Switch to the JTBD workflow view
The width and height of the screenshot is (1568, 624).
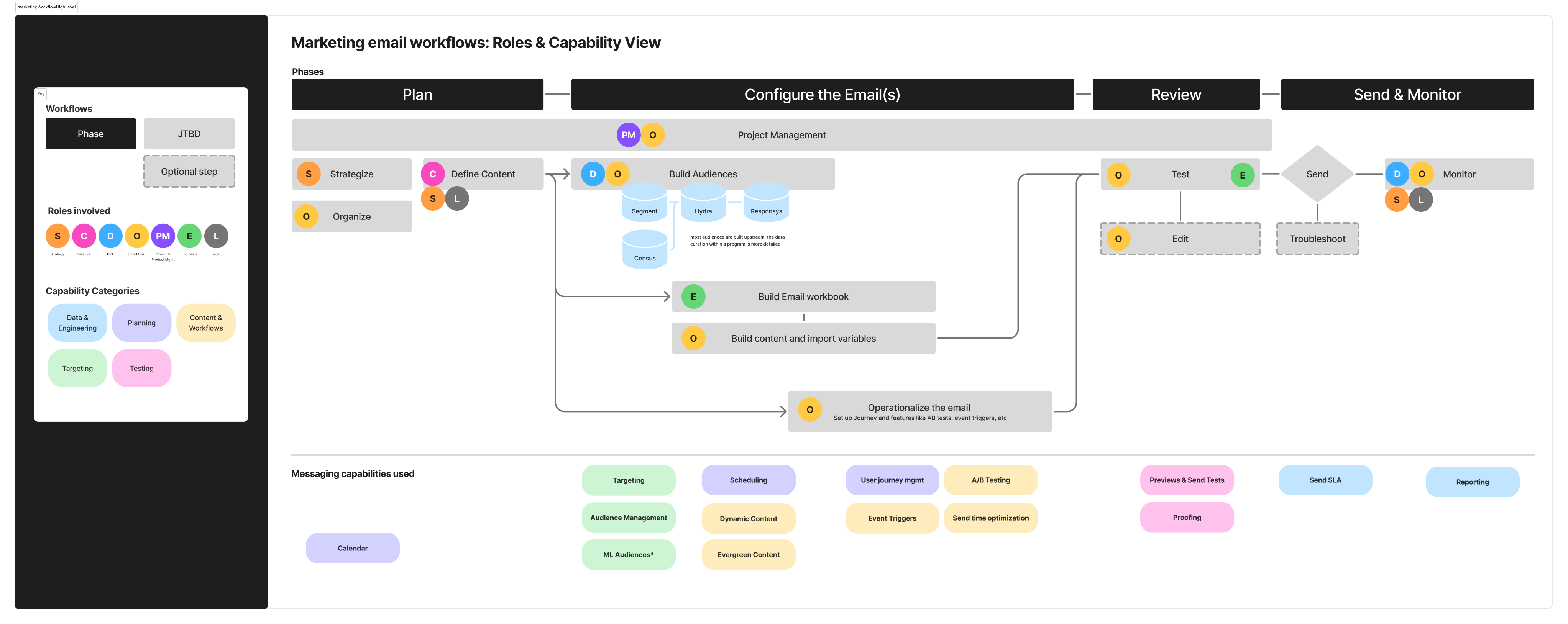coord(189,133)
